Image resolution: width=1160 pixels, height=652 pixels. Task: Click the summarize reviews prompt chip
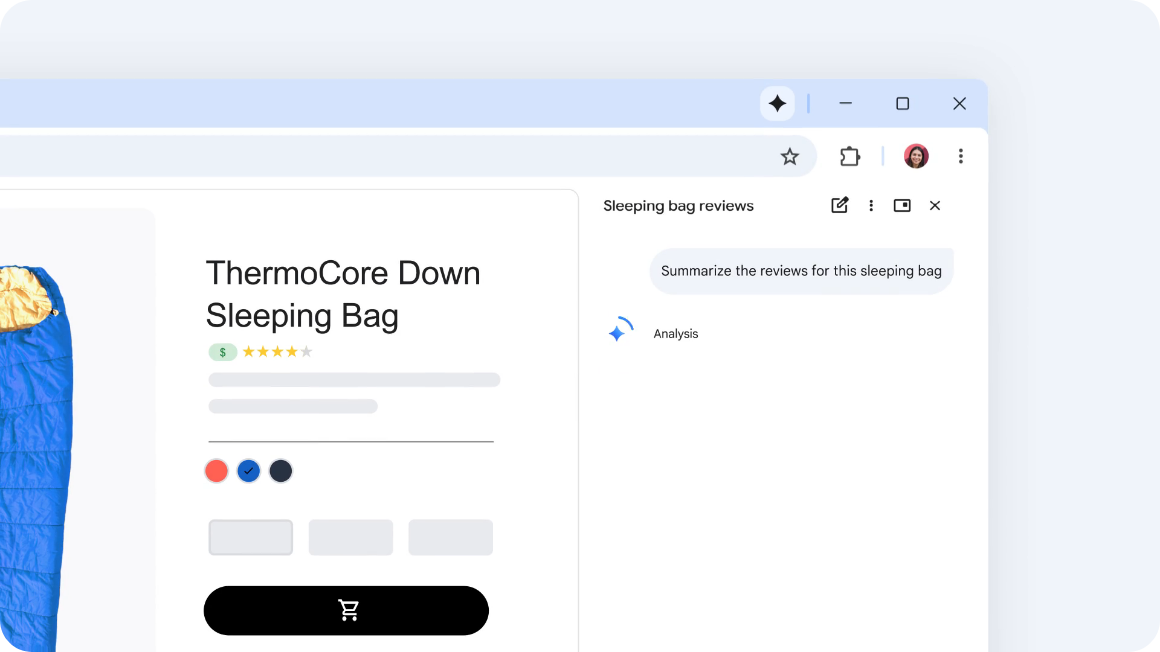(x=800, y=270)
